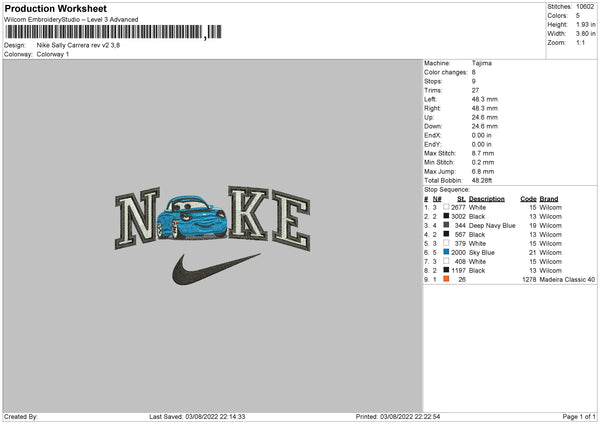Click the 'N#' column header

point(437,199)
